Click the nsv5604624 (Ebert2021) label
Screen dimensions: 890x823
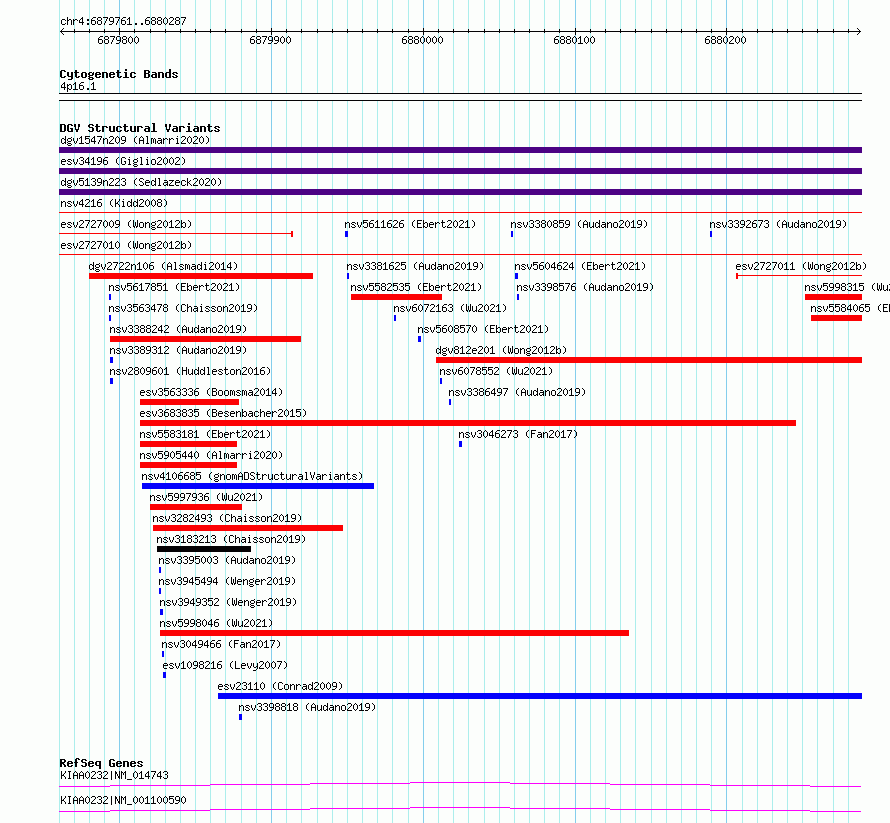(580, 266)
